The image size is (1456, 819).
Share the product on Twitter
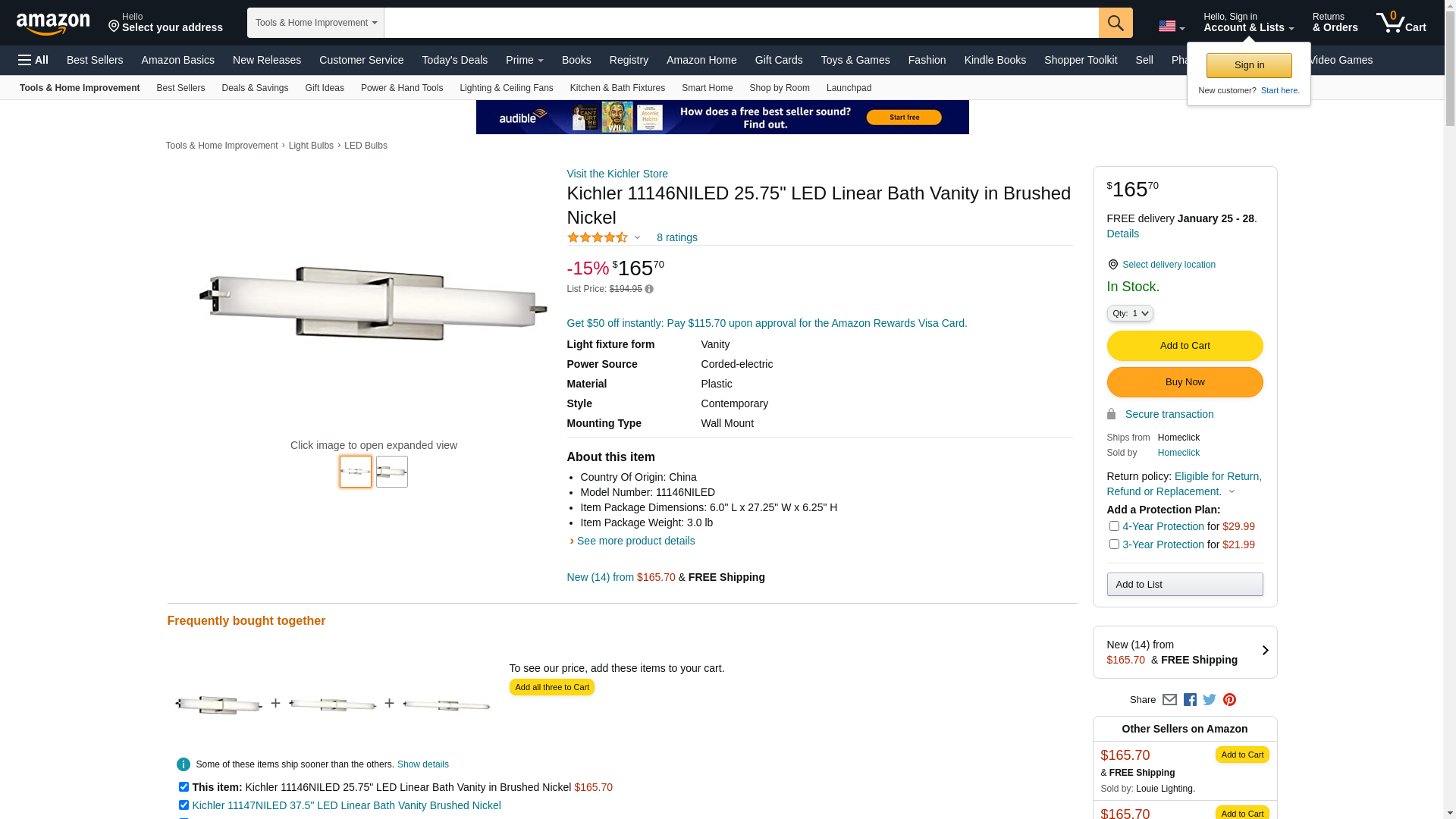pos(1210,700)
